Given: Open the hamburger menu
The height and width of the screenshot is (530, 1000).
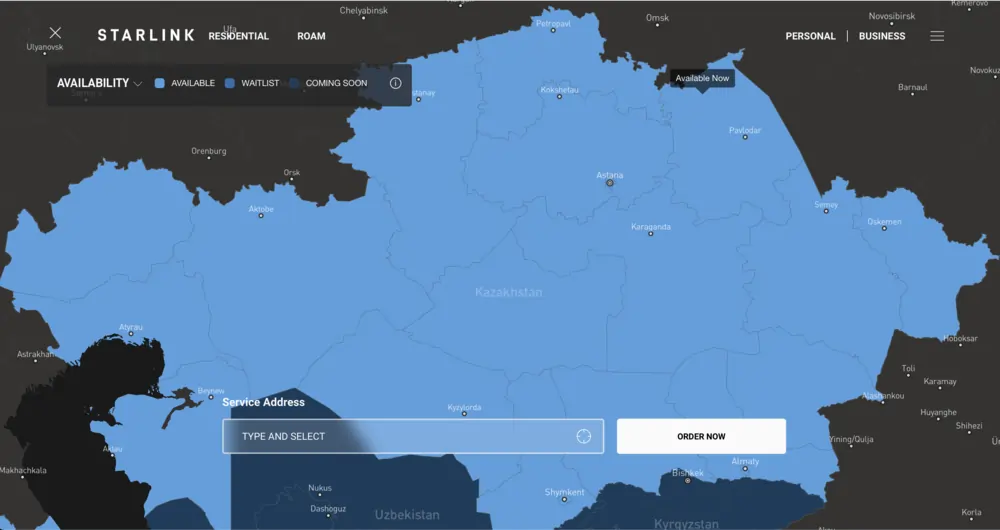Looking at the screenshot, I should coord(937,36).
